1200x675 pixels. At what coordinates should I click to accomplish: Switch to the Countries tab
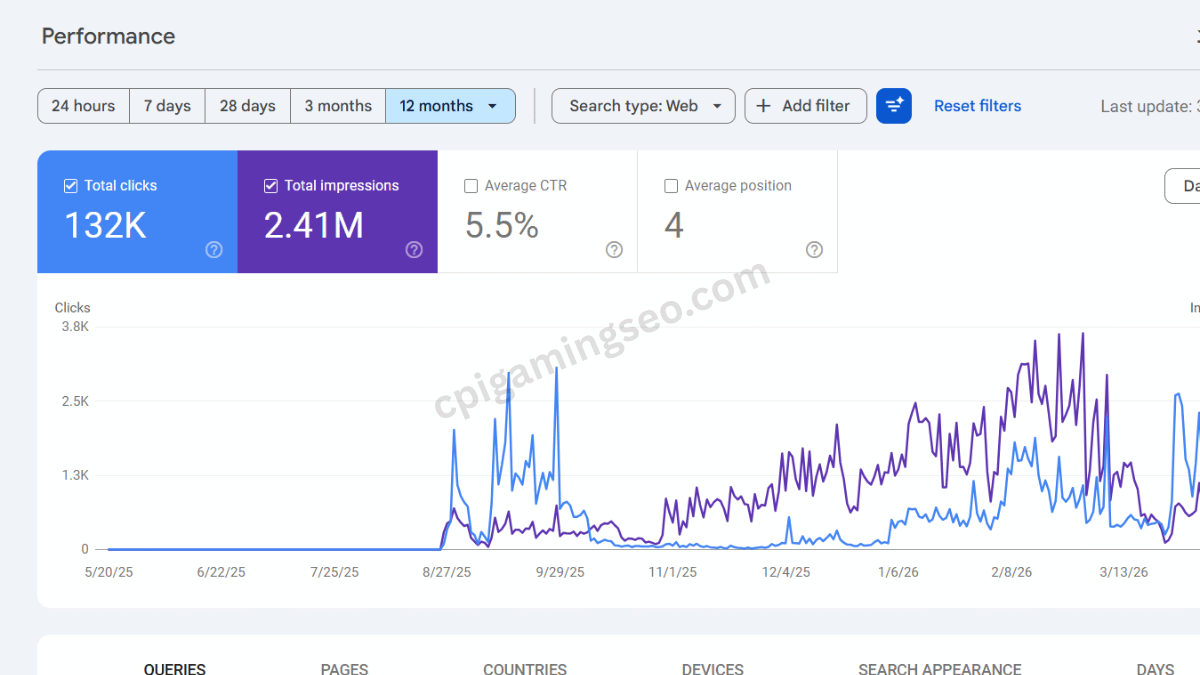[x=524, y=668]
